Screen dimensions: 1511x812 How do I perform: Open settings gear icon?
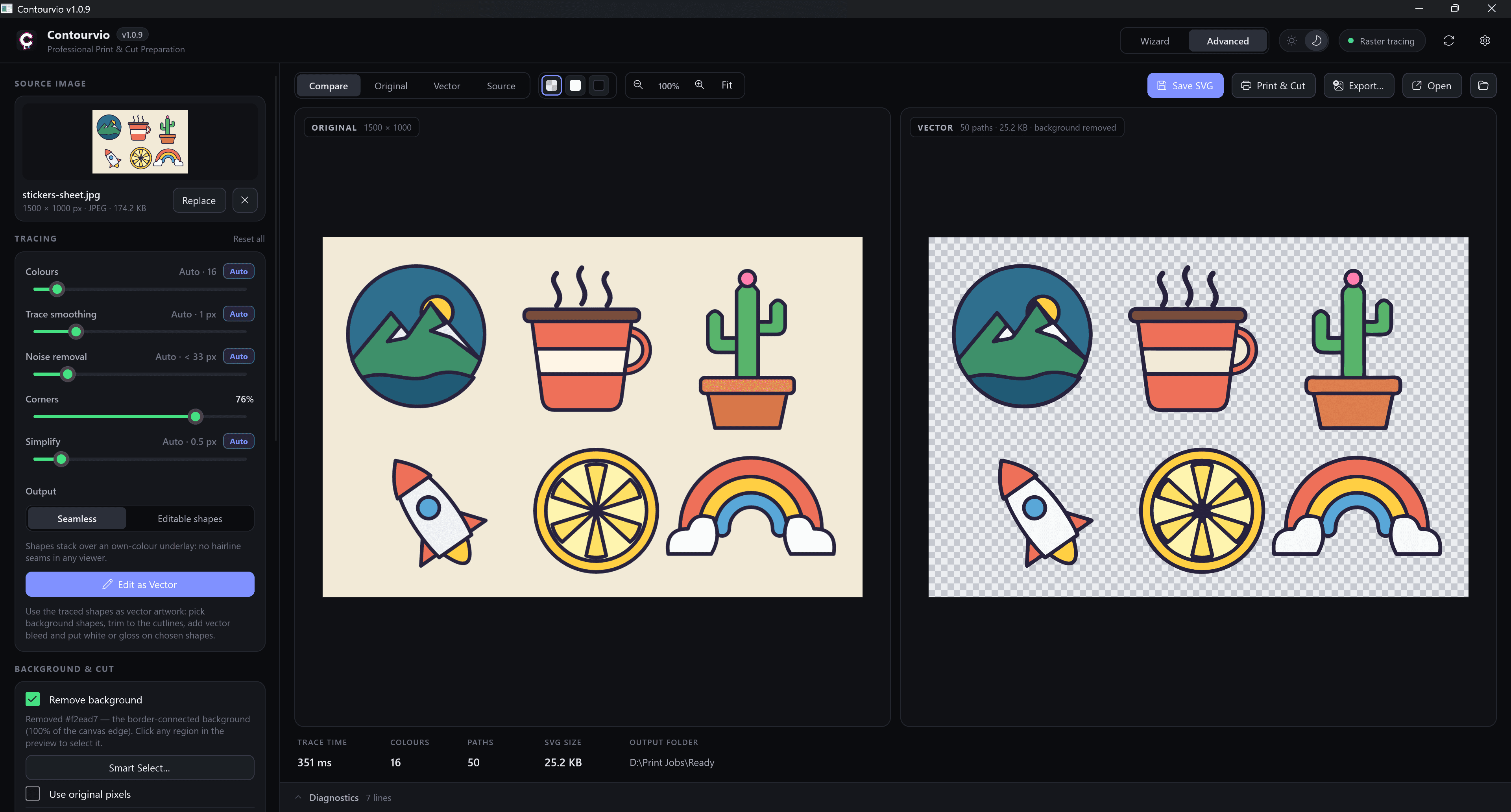tap(1485, 41)
